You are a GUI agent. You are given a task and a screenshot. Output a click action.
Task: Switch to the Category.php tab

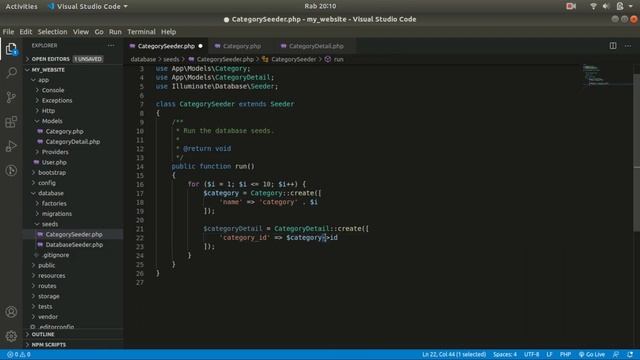pos(242,46)
